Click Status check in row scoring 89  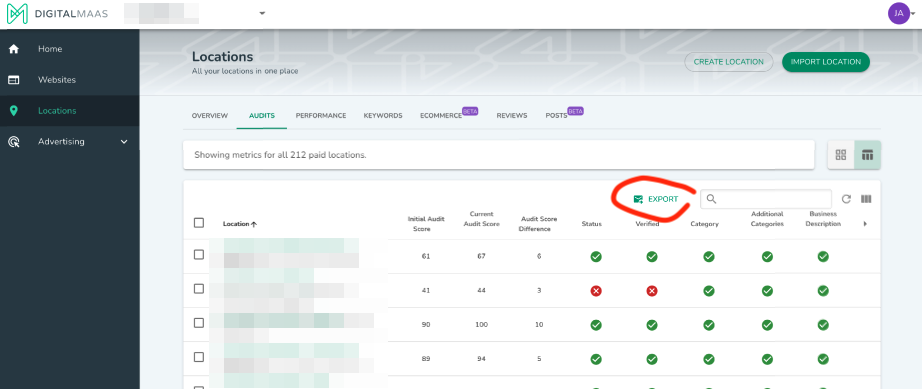(596, 359)
